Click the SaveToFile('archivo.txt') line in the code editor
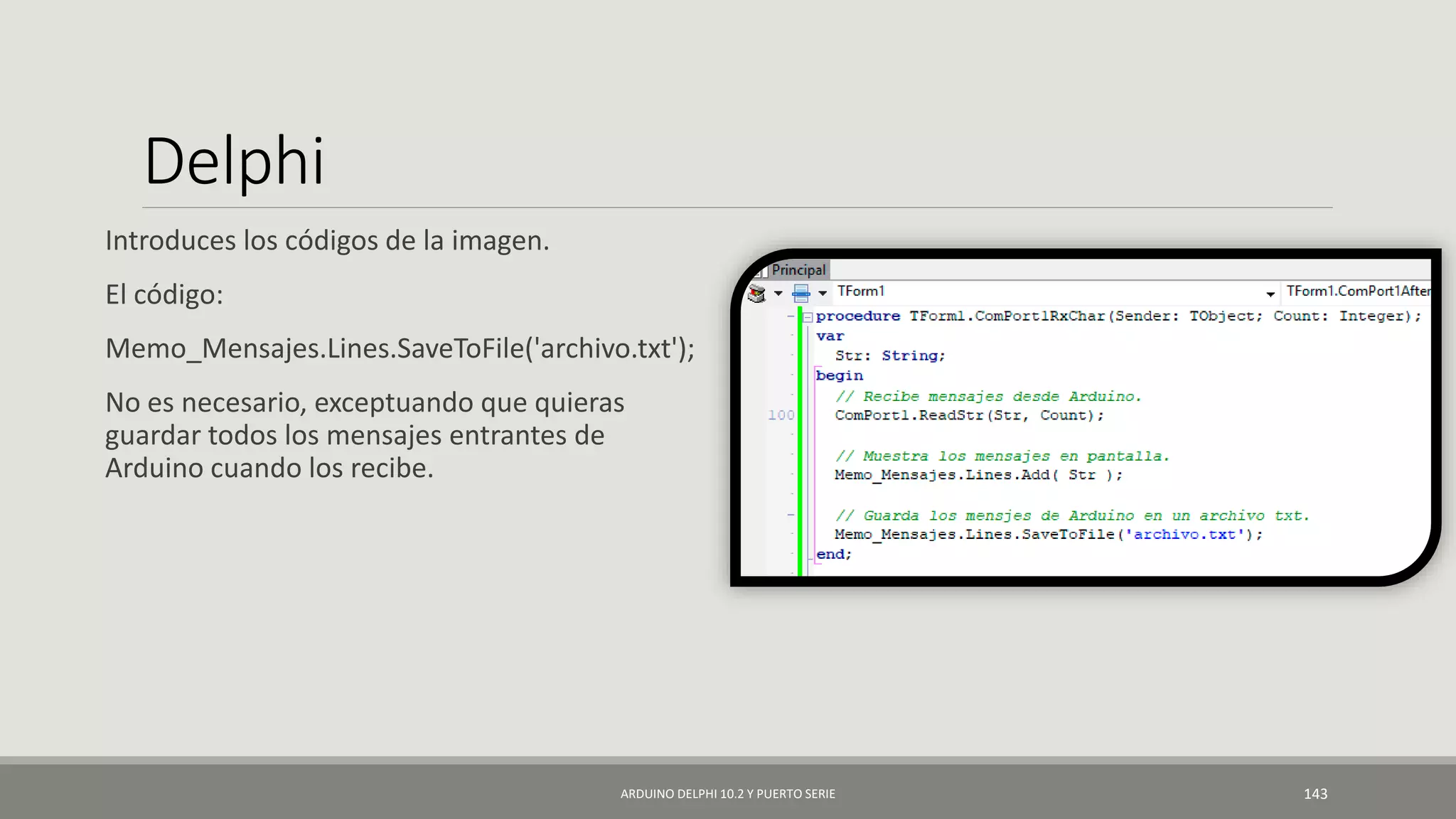Viewport: 1456px width, 819px height. pyautogui.click(x=1049, y=535)
